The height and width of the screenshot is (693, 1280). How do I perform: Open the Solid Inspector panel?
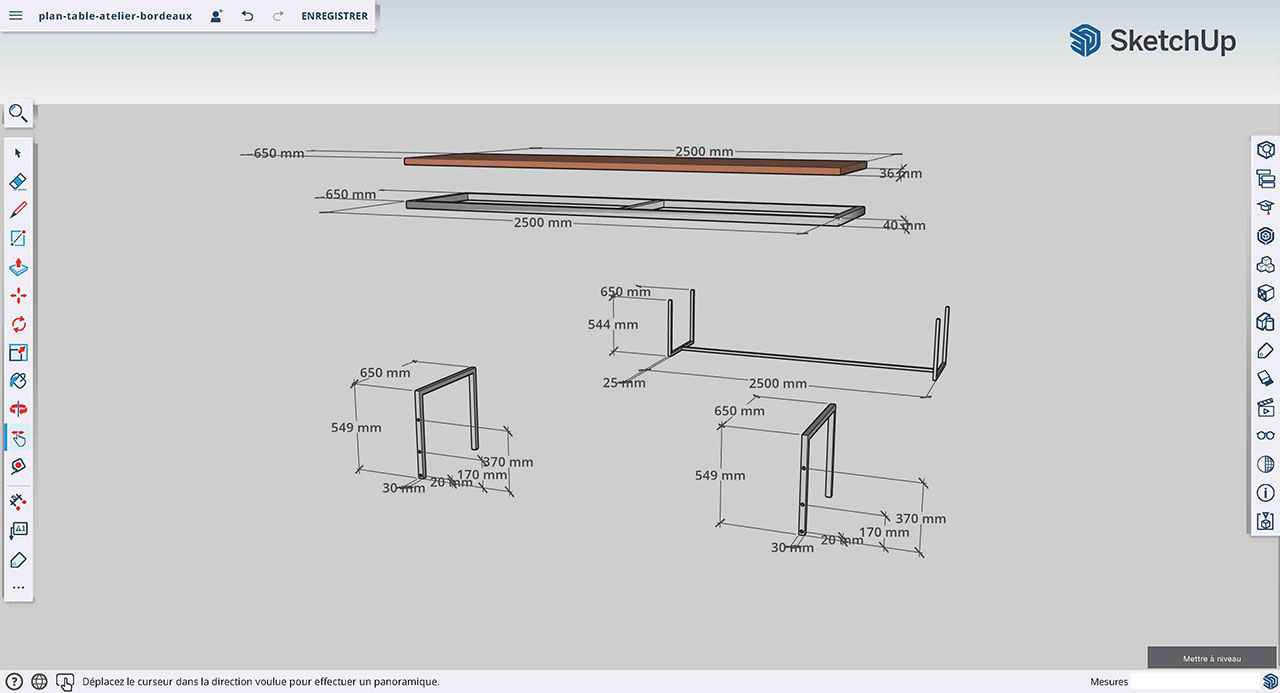[x=1265, y=521]
